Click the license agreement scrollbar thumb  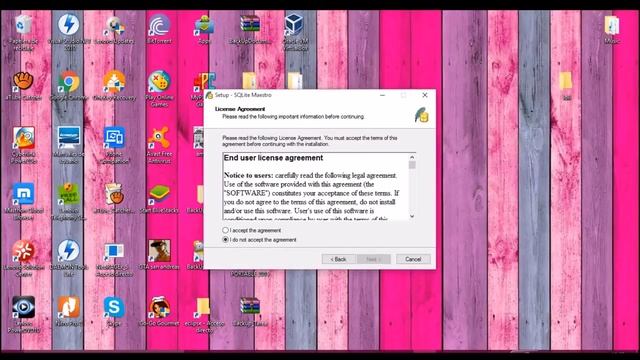(x=412, y=165)
